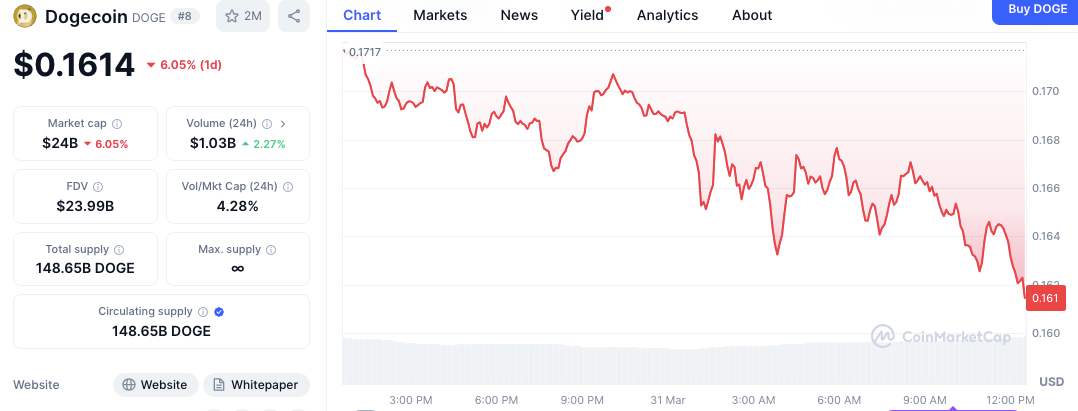Open the Yield tab
Image resolution: width=1078 pixels, height=411 pixels.
point(587,15)
